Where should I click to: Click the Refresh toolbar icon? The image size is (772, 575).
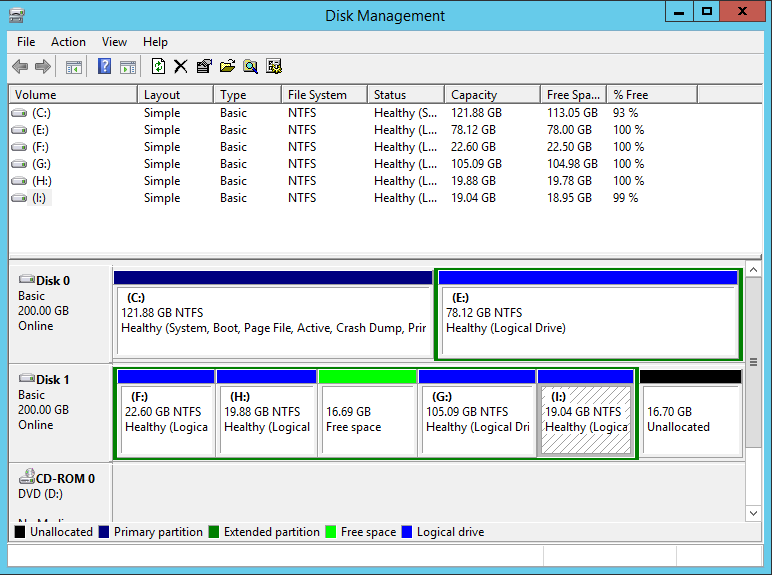tap(158, 67)
